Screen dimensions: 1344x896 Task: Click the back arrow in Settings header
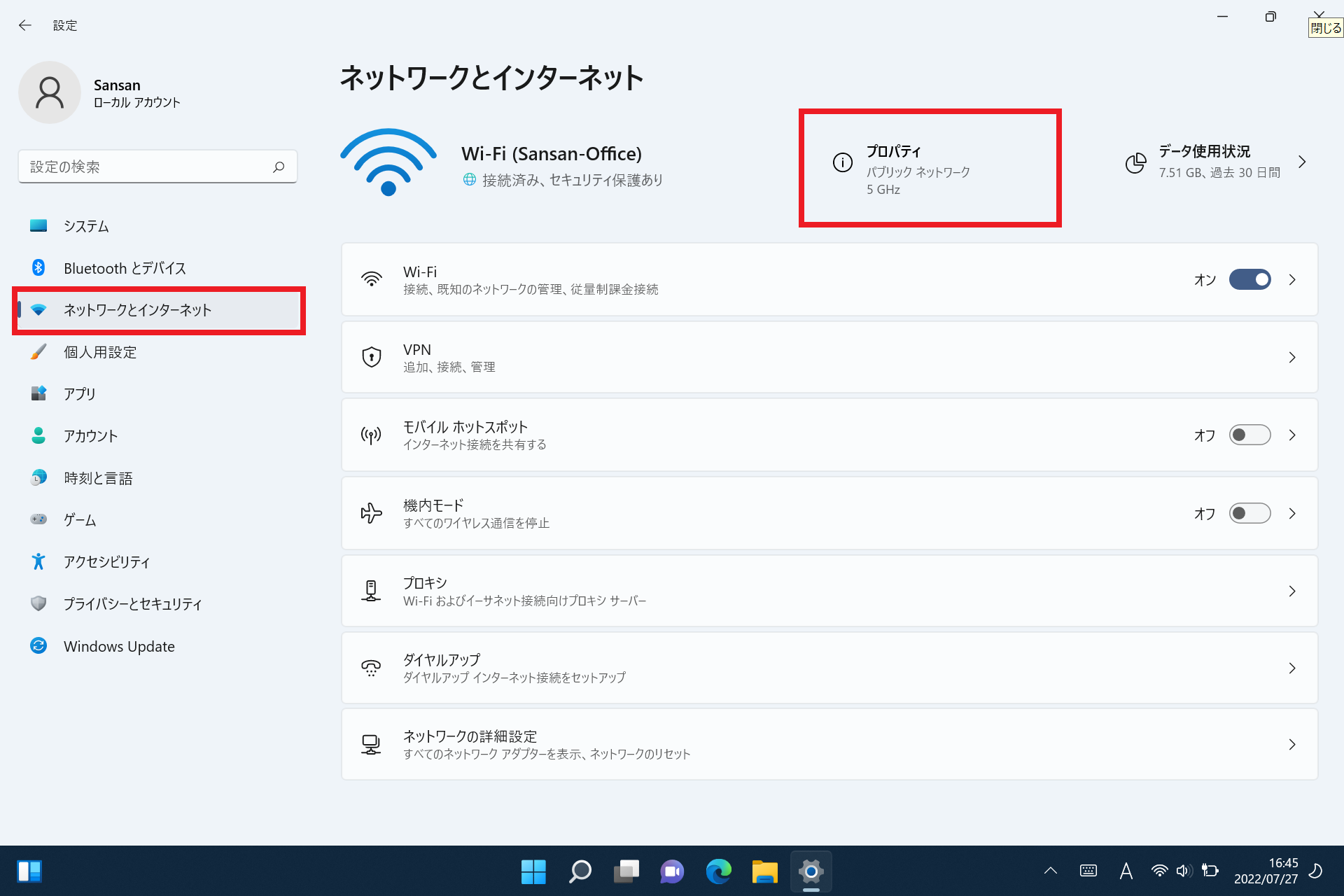(25, 25)
